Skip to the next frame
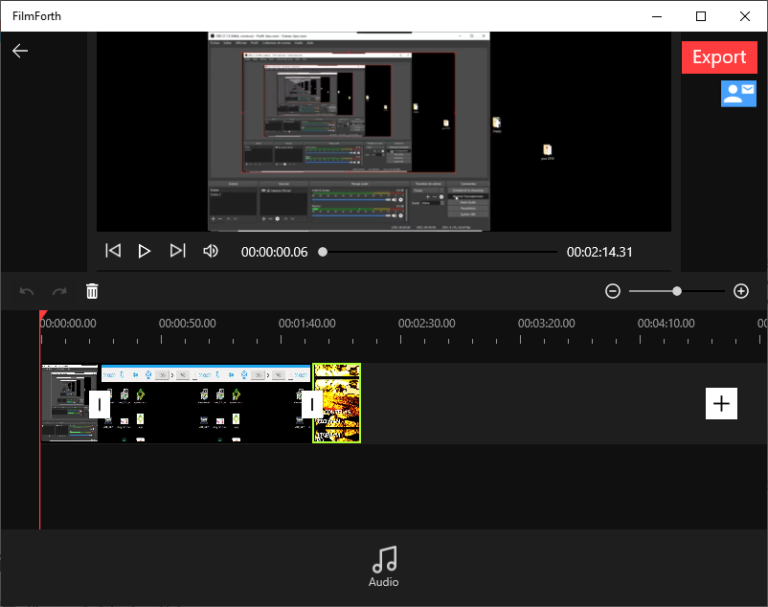The image size is (768, 607). point(177,251)
